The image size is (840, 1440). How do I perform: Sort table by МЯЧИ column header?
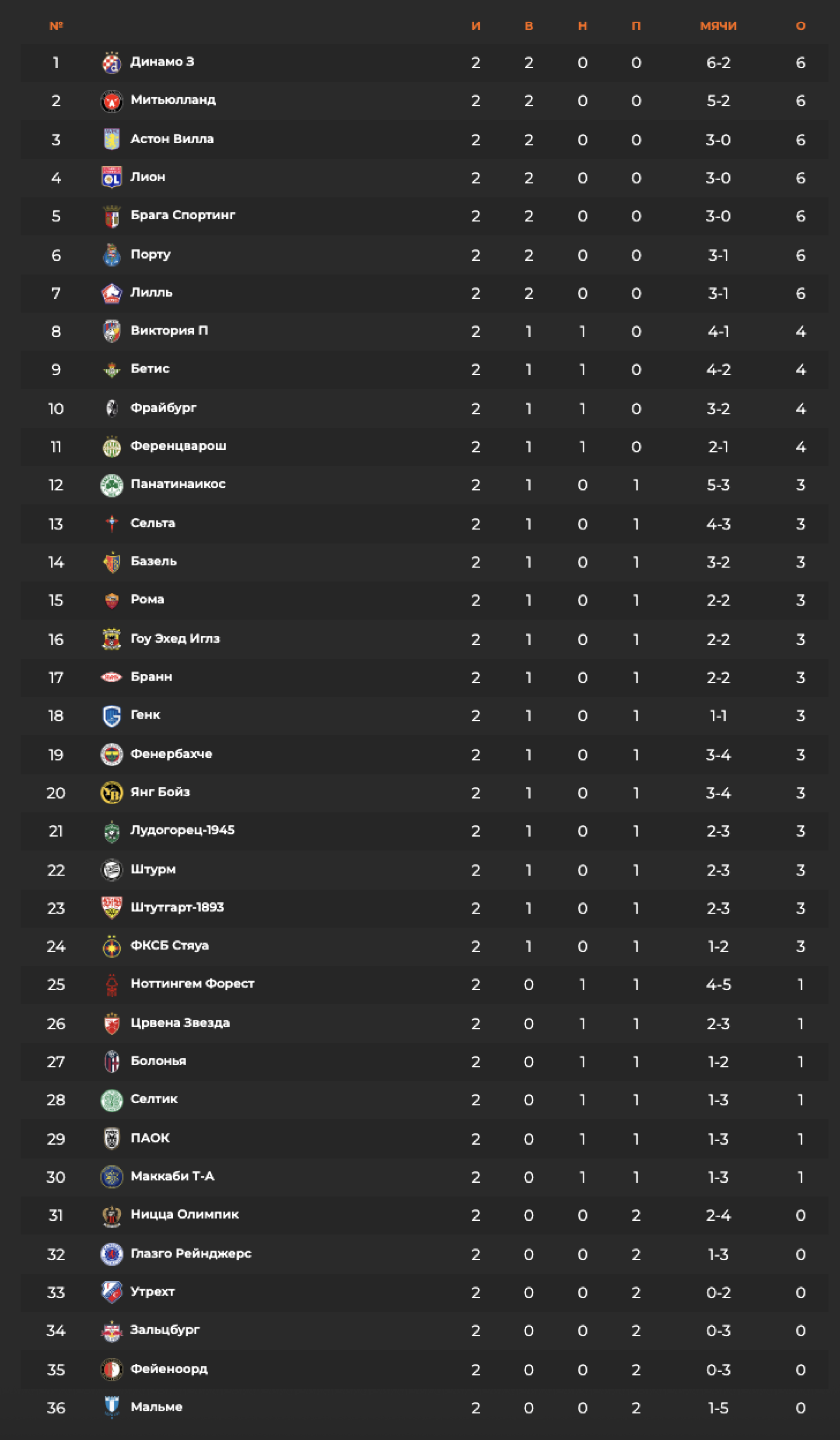(717, 26)
